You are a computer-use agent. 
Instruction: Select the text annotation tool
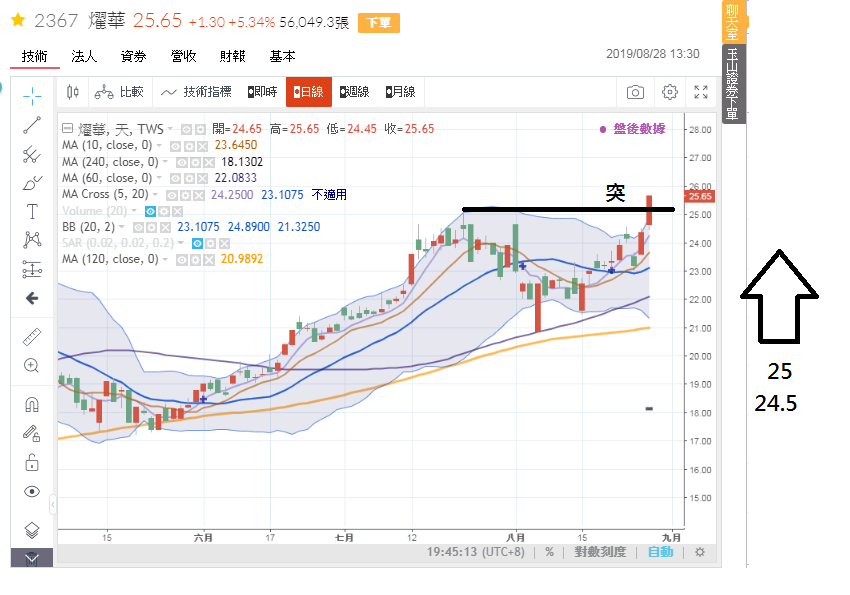(32, 211)
